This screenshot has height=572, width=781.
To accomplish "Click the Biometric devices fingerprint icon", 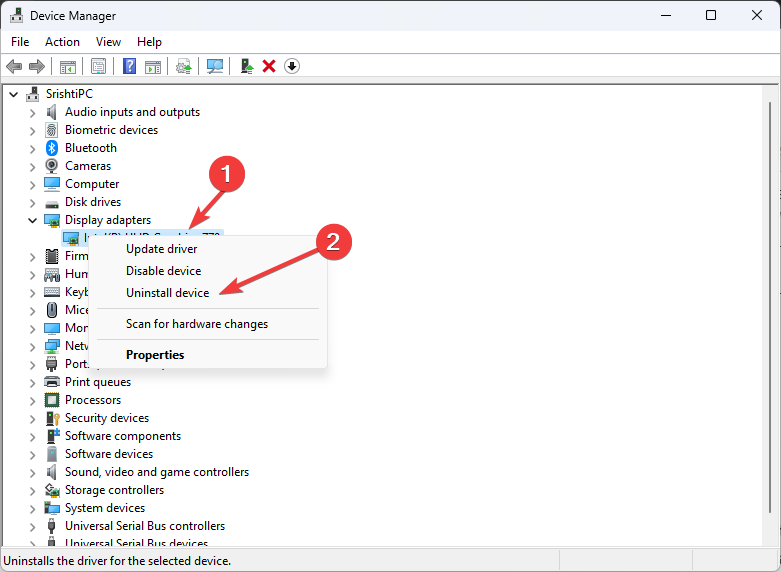I will pos(51,130).
